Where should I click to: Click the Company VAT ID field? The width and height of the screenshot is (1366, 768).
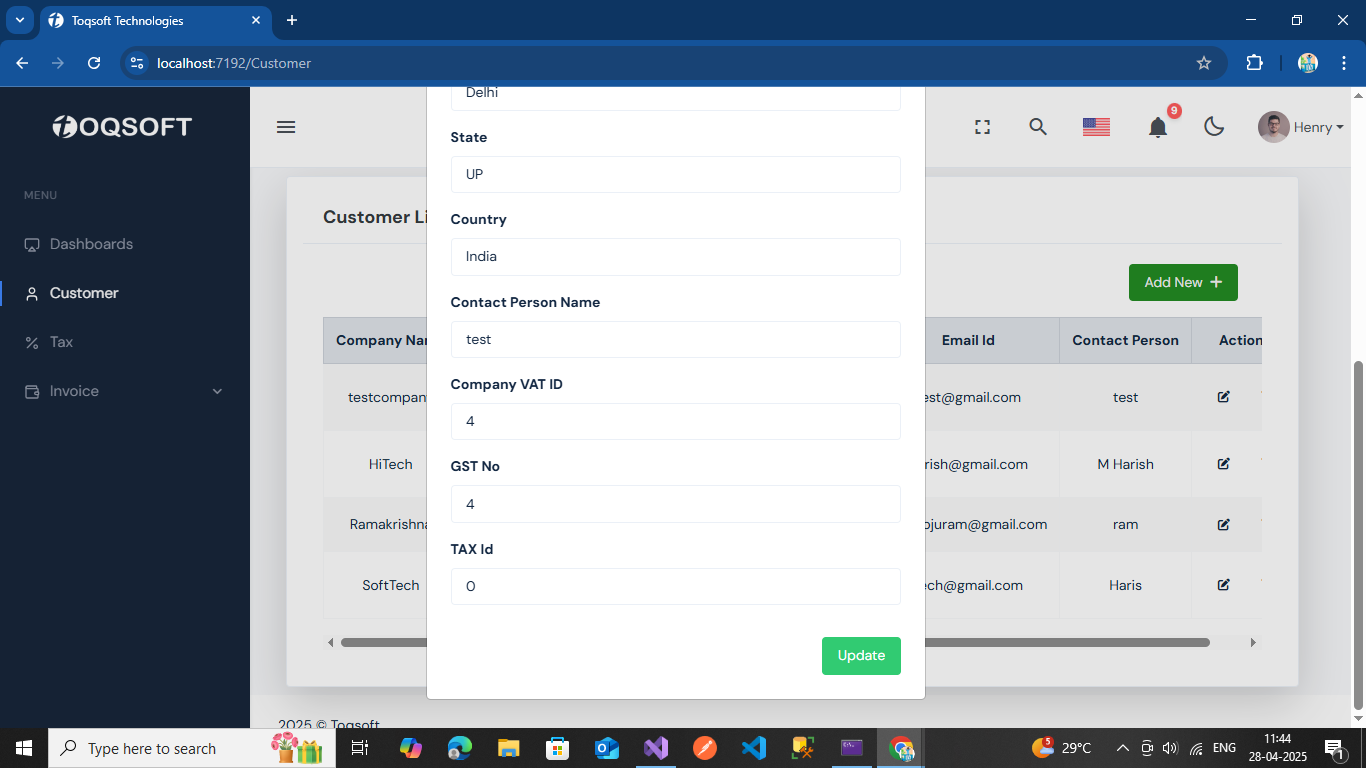675,421
